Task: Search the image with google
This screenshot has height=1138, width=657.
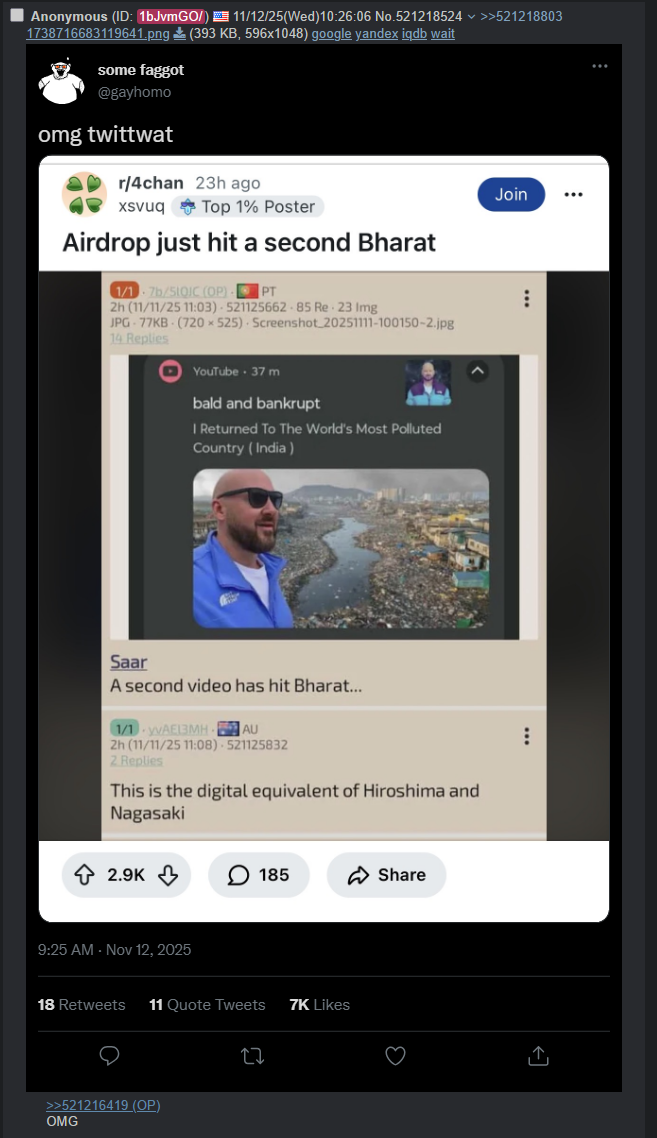Action: 331,33
